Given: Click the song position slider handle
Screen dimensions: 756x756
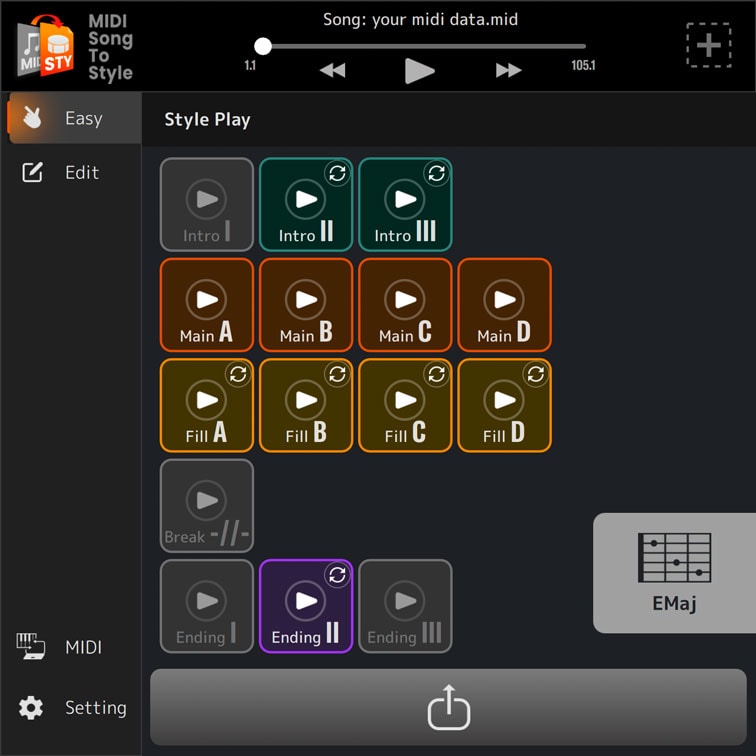Looking at the screenshot, I should [x=263, y=46].
